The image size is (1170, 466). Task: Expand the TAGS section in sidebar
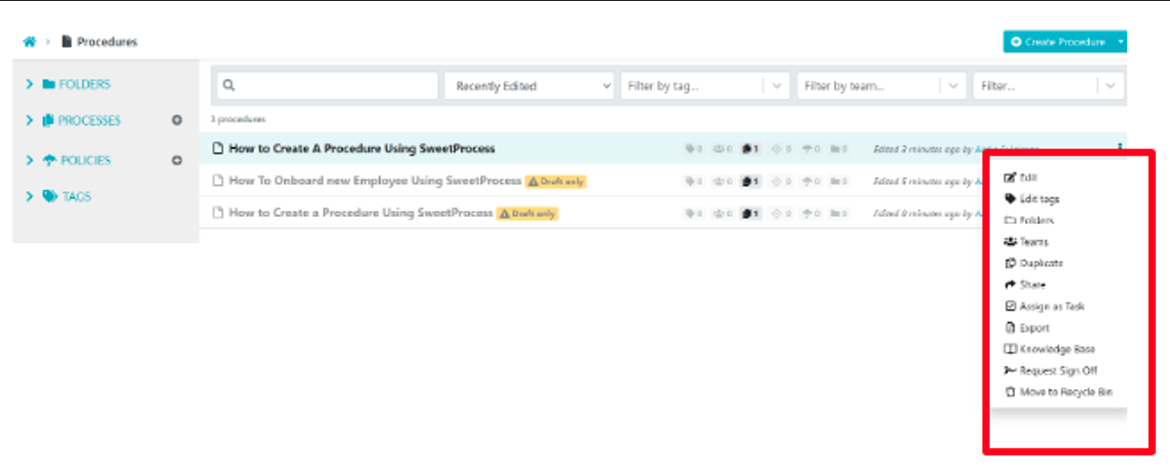click(x=30, y=197)
